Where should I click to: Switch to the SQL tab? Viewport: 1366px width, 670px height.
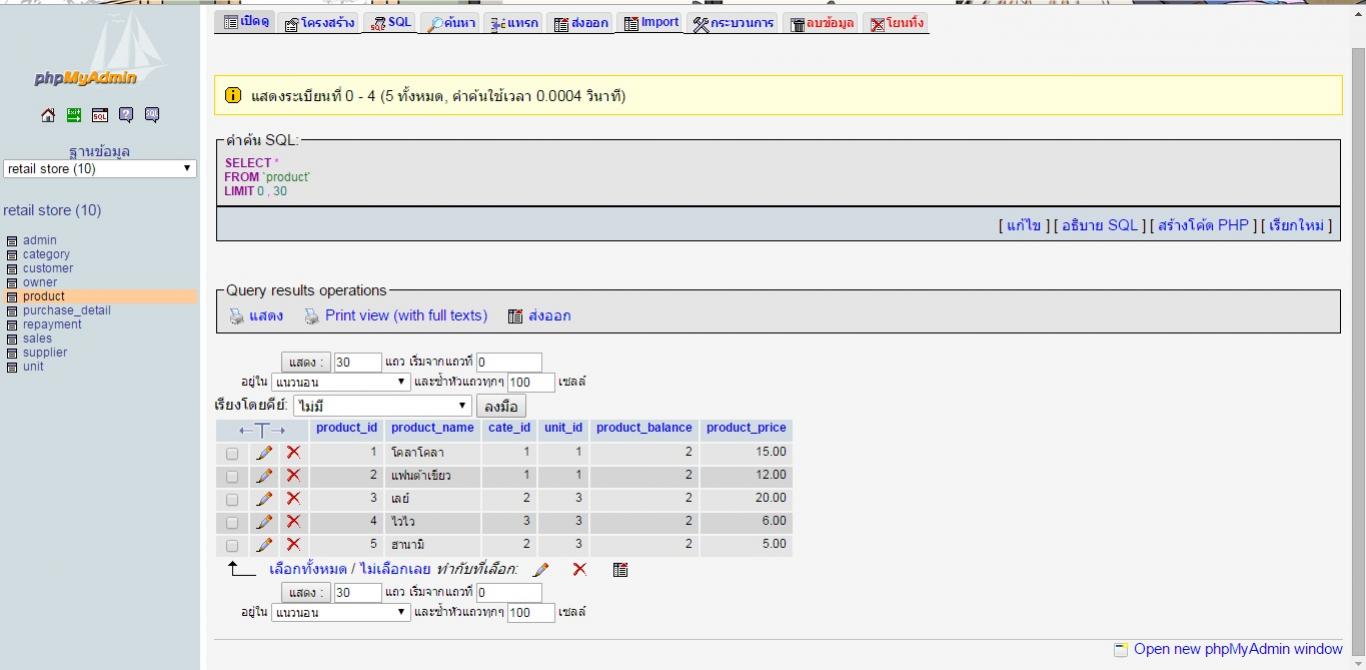coord(390,23)
